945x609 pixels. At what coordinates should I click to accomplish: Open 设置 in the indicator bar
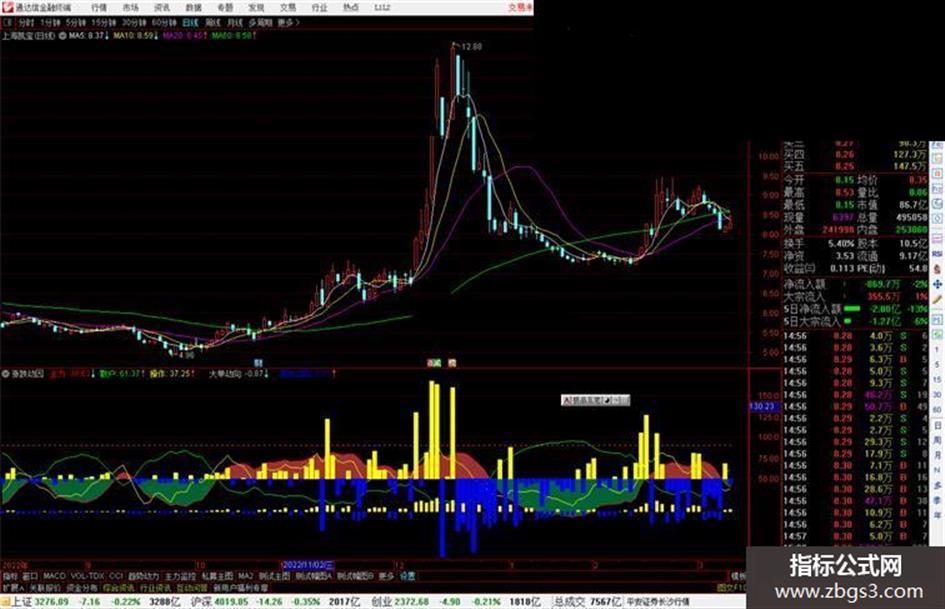pos(407,576)
